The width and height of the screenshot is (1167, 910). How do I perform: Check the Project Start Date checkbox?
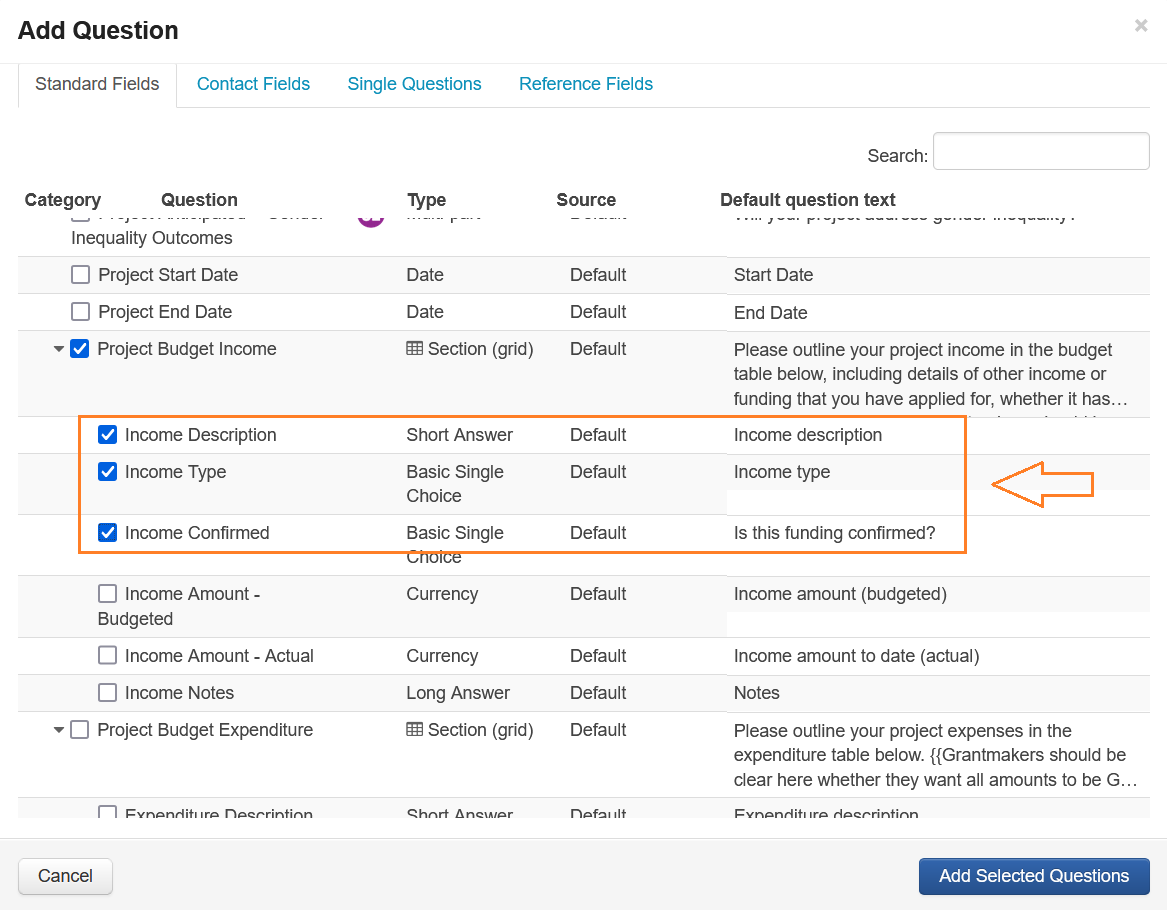click(x=81, y=275)
